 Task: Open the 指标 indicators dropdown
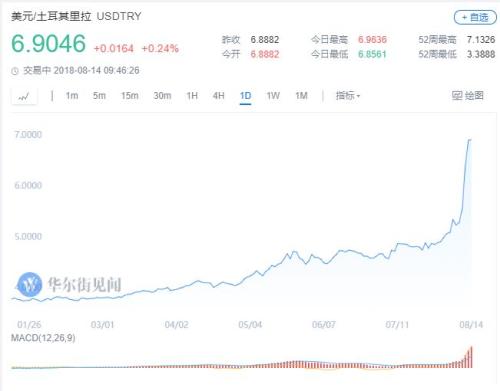click(348, 96)
